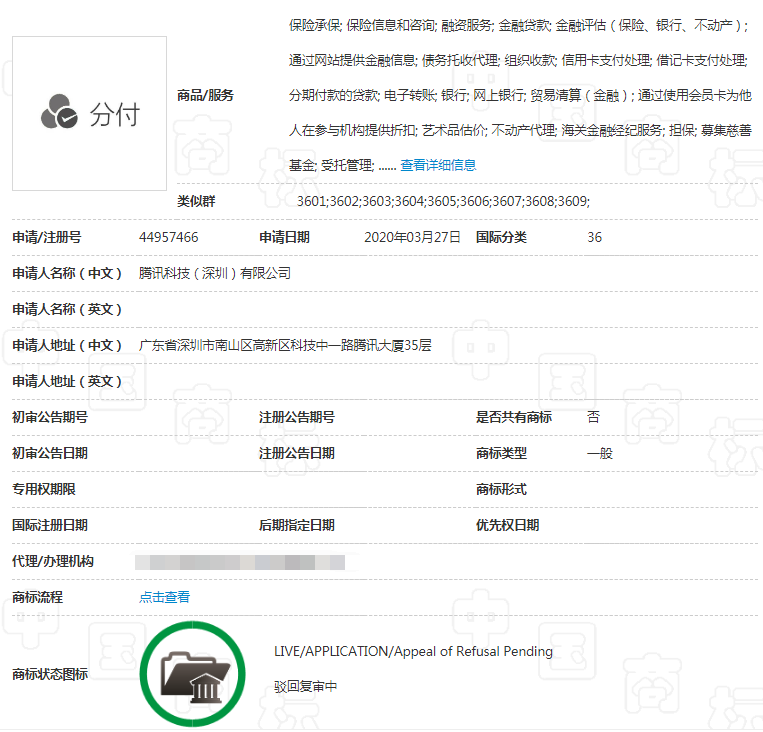
Task: Click the 注册公告期号 label
Action: coord(297,418)
